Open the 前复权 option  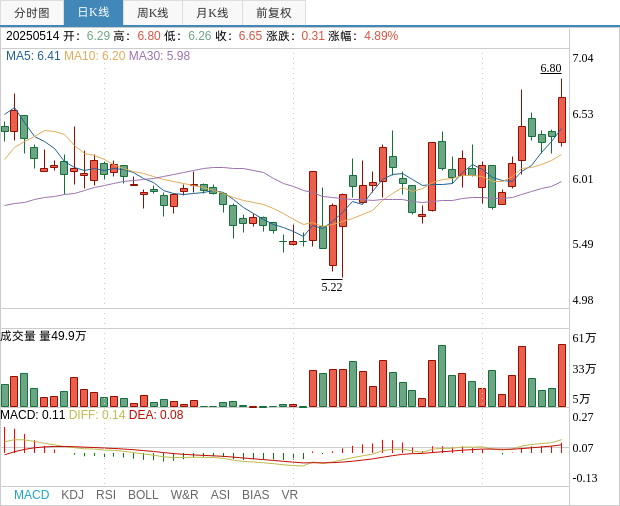click(x=274, y=13)
